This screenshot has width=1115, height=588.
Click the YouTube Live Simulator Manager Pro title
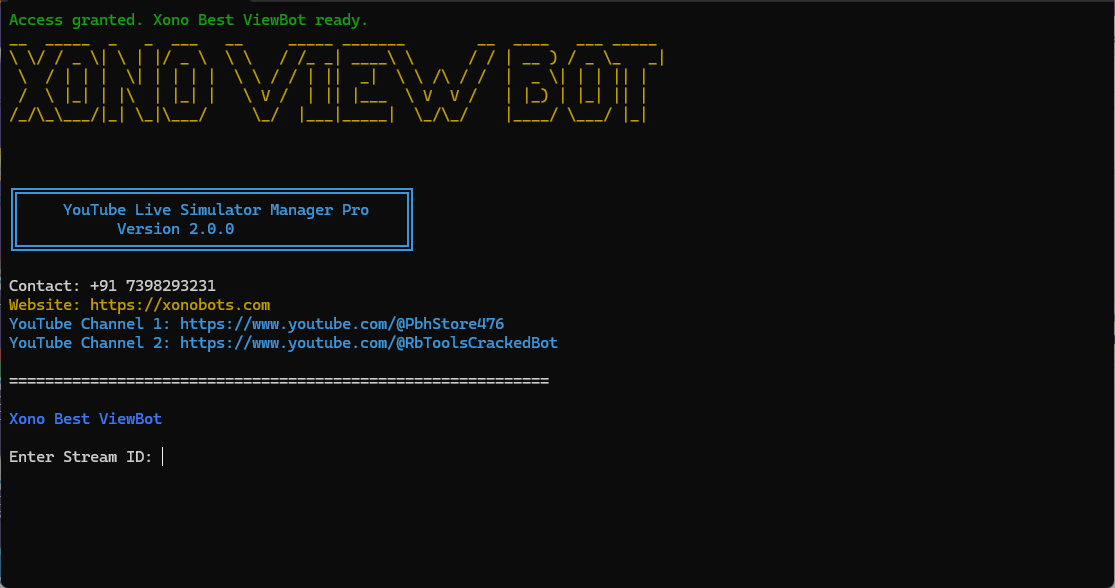point(216,210)
